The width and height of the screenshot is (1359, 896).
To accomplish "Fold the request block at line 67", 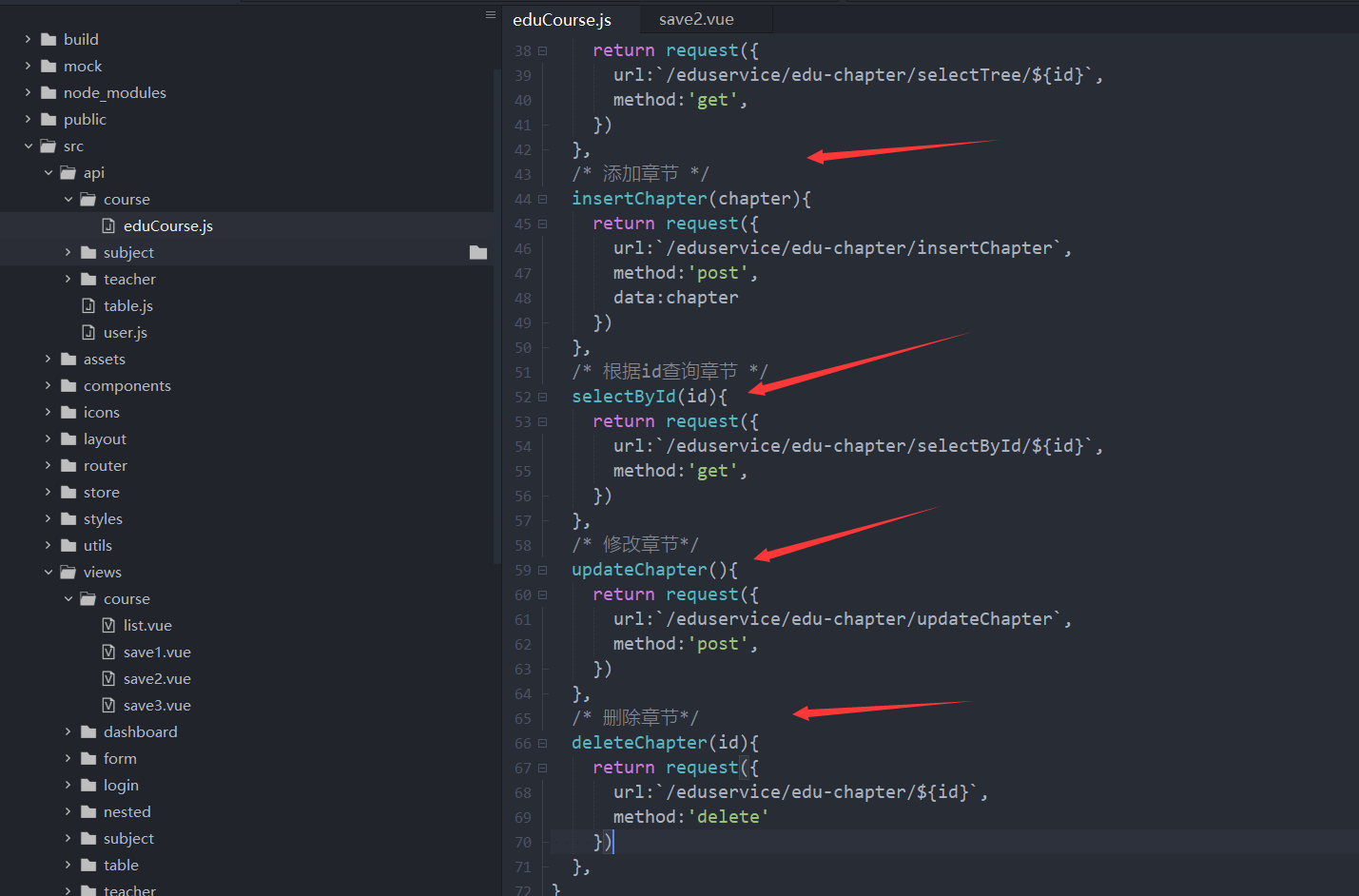I will pos(543,768).
